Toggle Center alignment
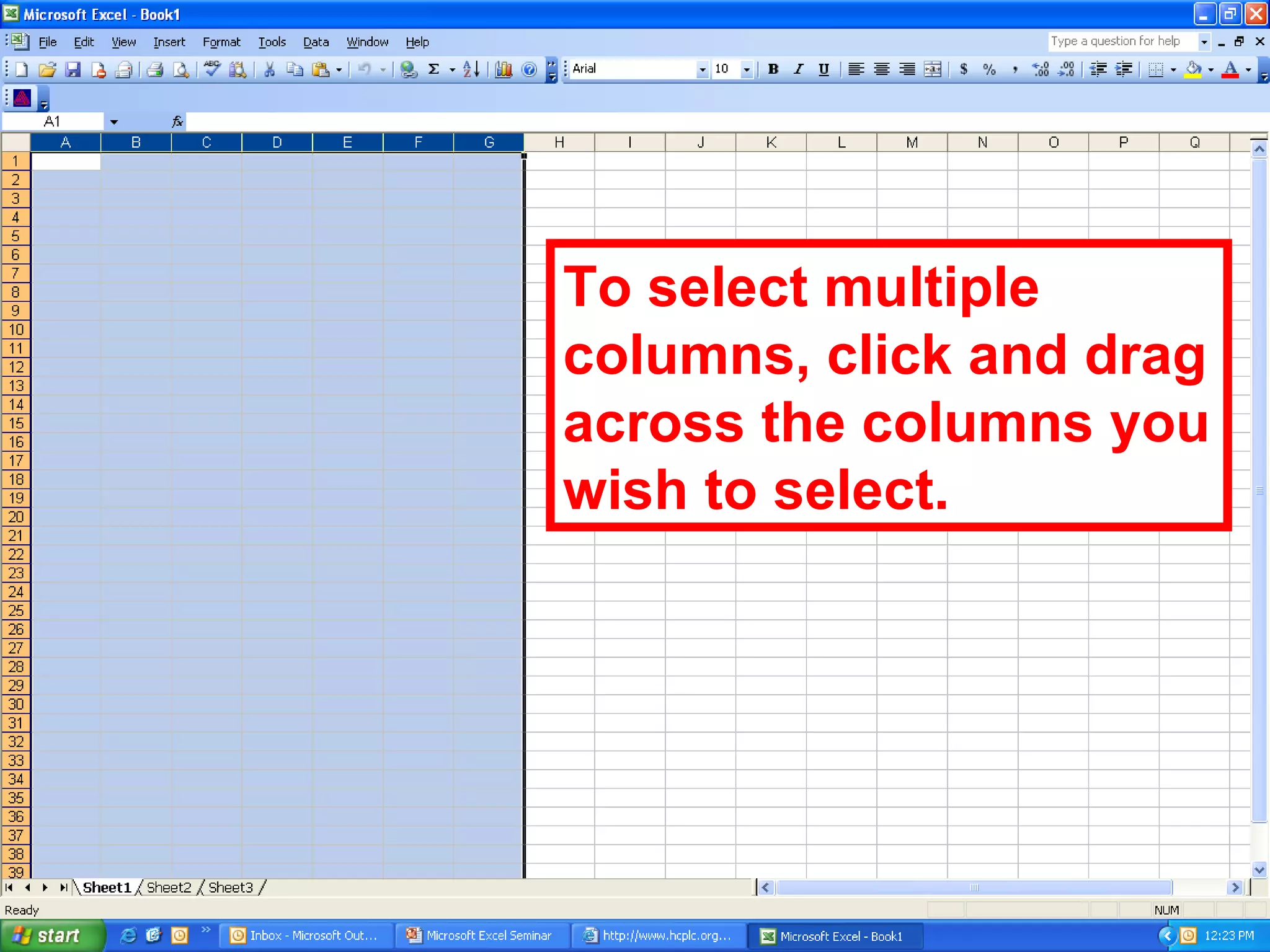1270x952 pixels. [x=881, y=69]
